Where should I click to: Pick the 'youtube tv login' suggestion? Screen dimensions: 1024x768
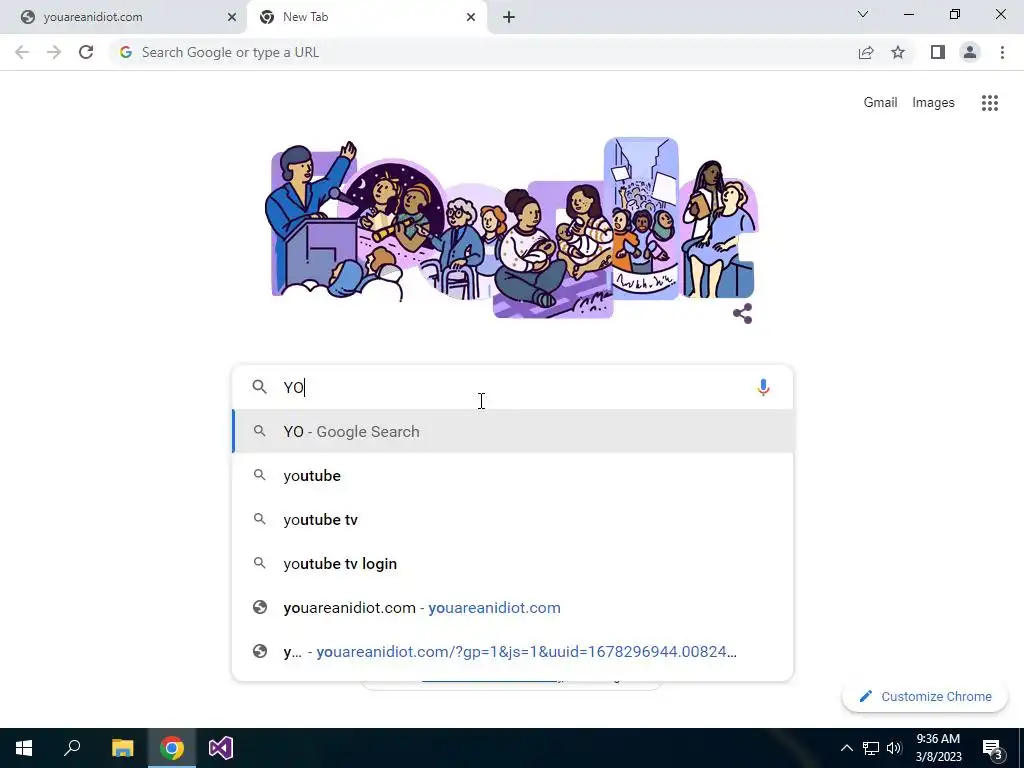coord(513,564)
